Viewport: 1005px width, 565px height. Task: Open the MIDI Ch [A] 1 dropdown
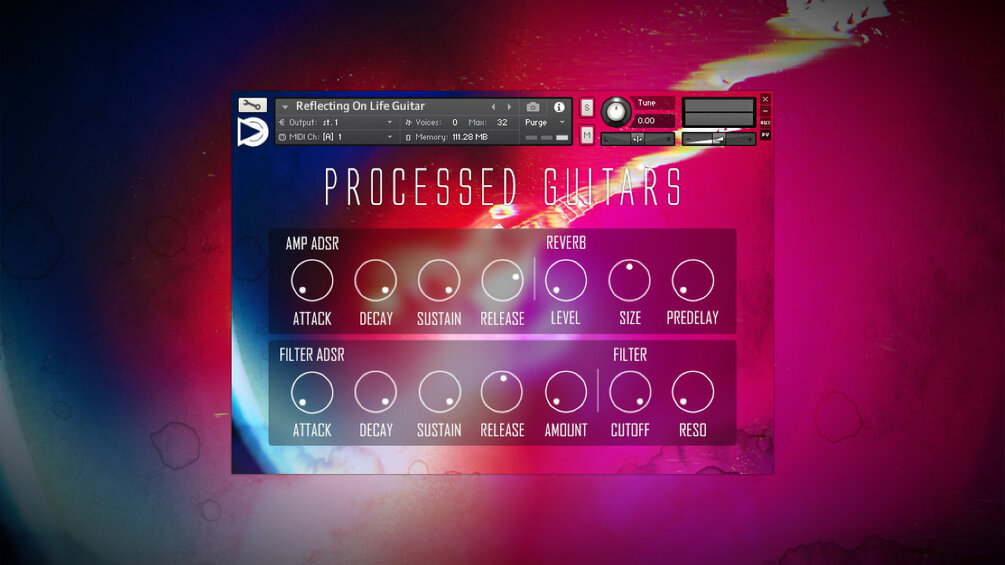tap(336, 137)
